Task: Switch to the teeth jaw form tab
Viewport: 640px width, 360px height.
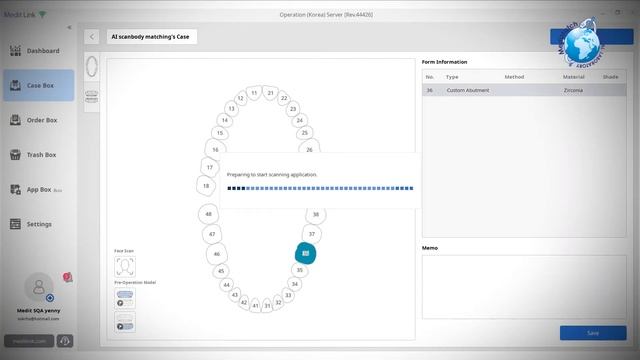Action: 92,97
